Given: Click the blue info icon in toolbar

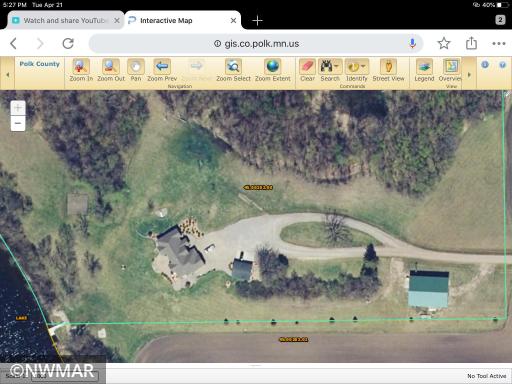Looking at the screenshot, I should pyautogui.click(x=485, y=64).
